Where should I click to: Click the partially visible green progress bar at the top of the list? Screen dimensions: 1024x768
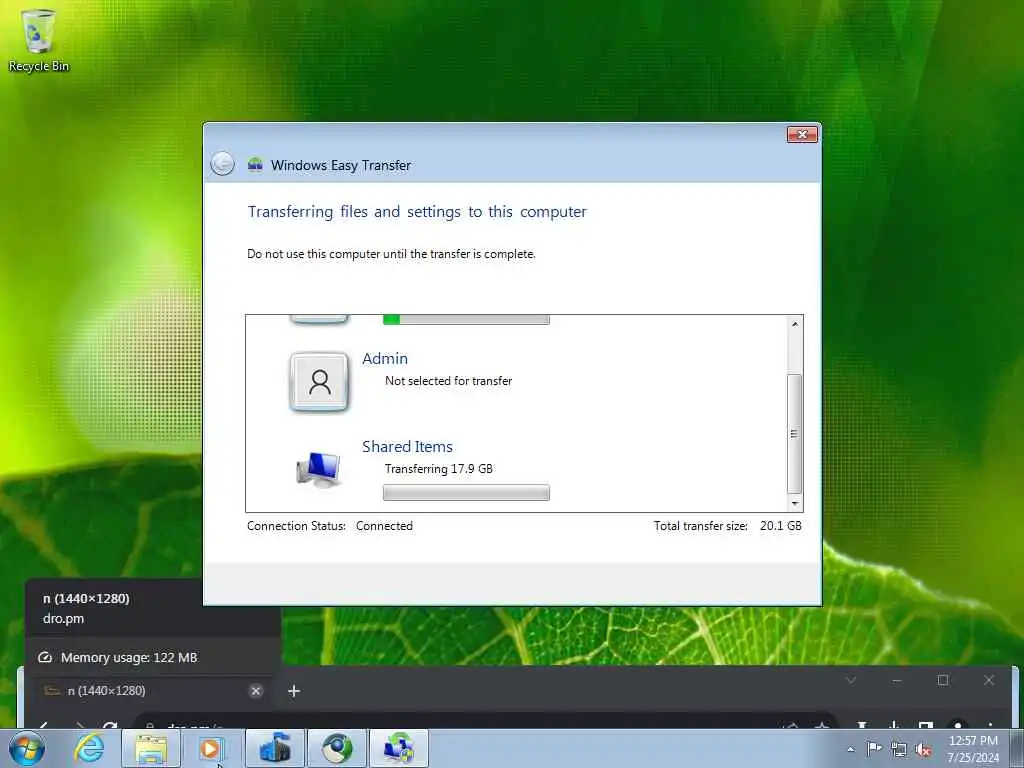pos(466,319)
